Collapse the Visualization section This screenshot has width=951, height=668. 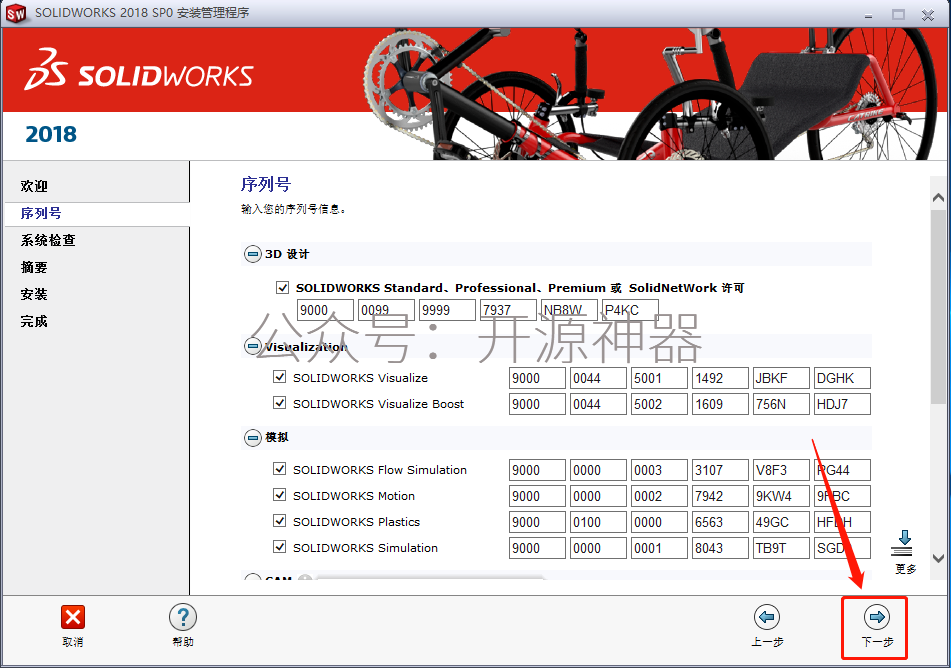point(252,346)
